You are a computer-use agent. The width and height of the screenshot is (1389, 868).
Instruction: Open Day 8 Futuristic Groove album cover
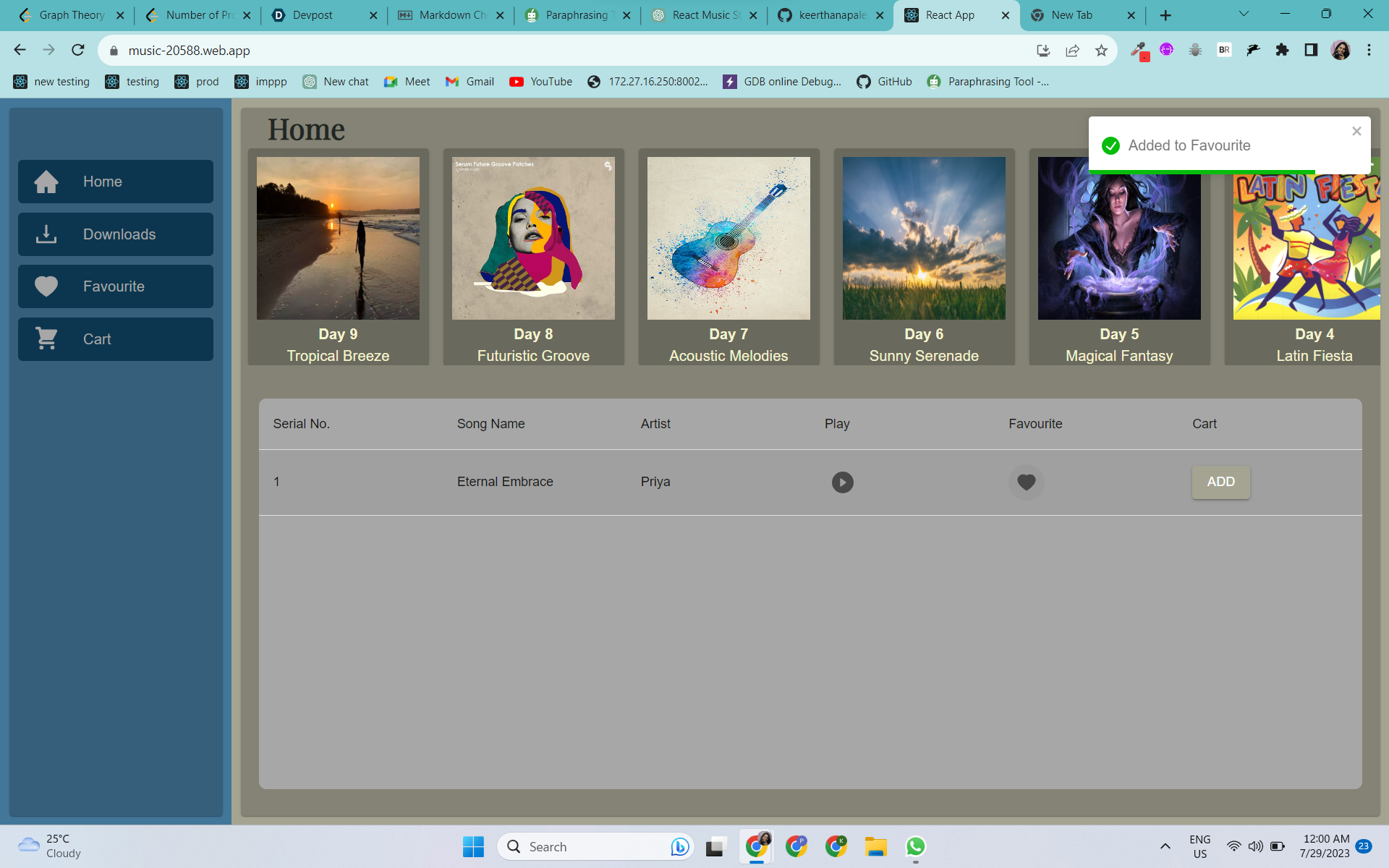pos(533,239)
